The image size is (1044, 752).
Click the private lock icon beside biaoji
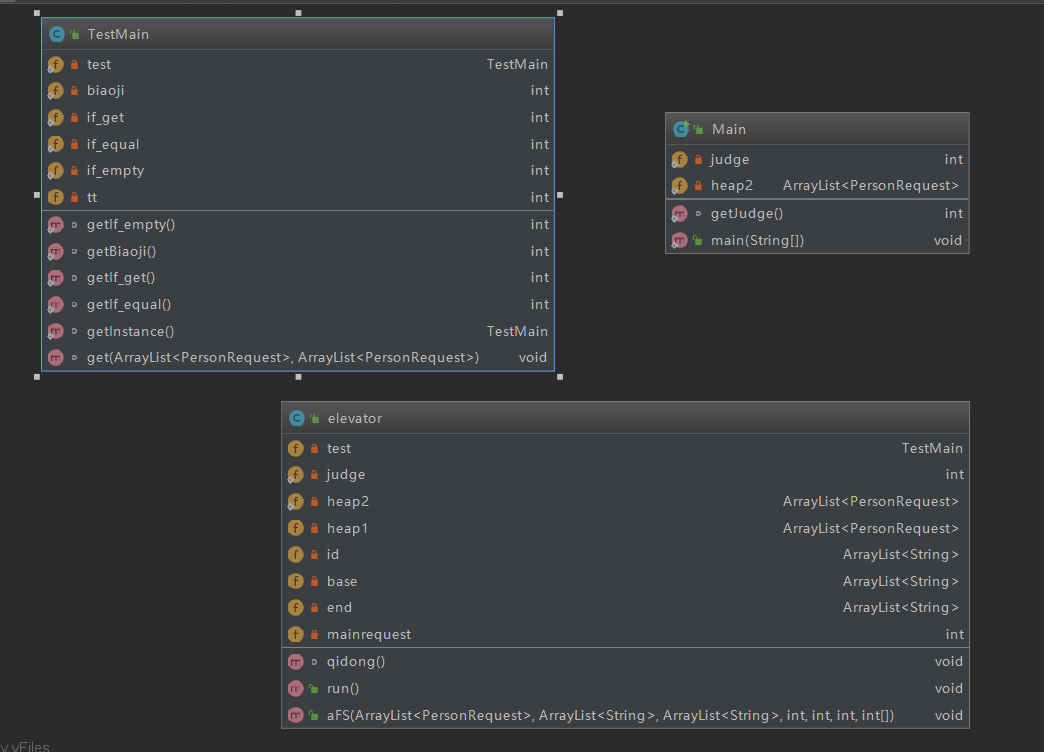point(75,91)
